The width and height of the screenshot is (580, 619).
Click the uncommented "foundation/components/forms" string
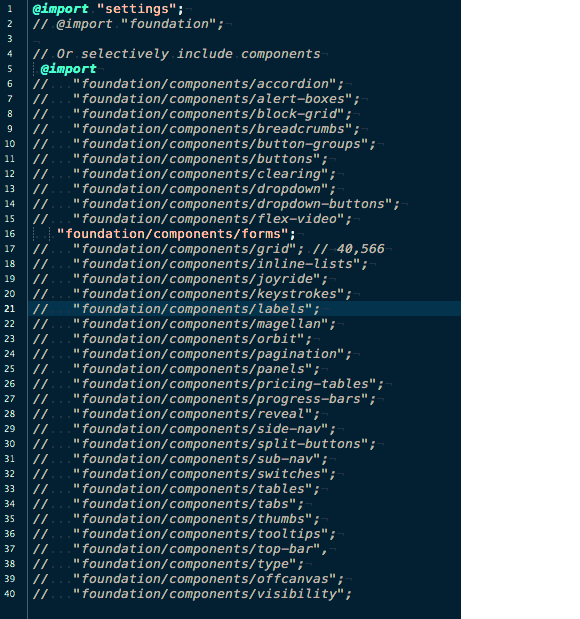tap(173, 234)
